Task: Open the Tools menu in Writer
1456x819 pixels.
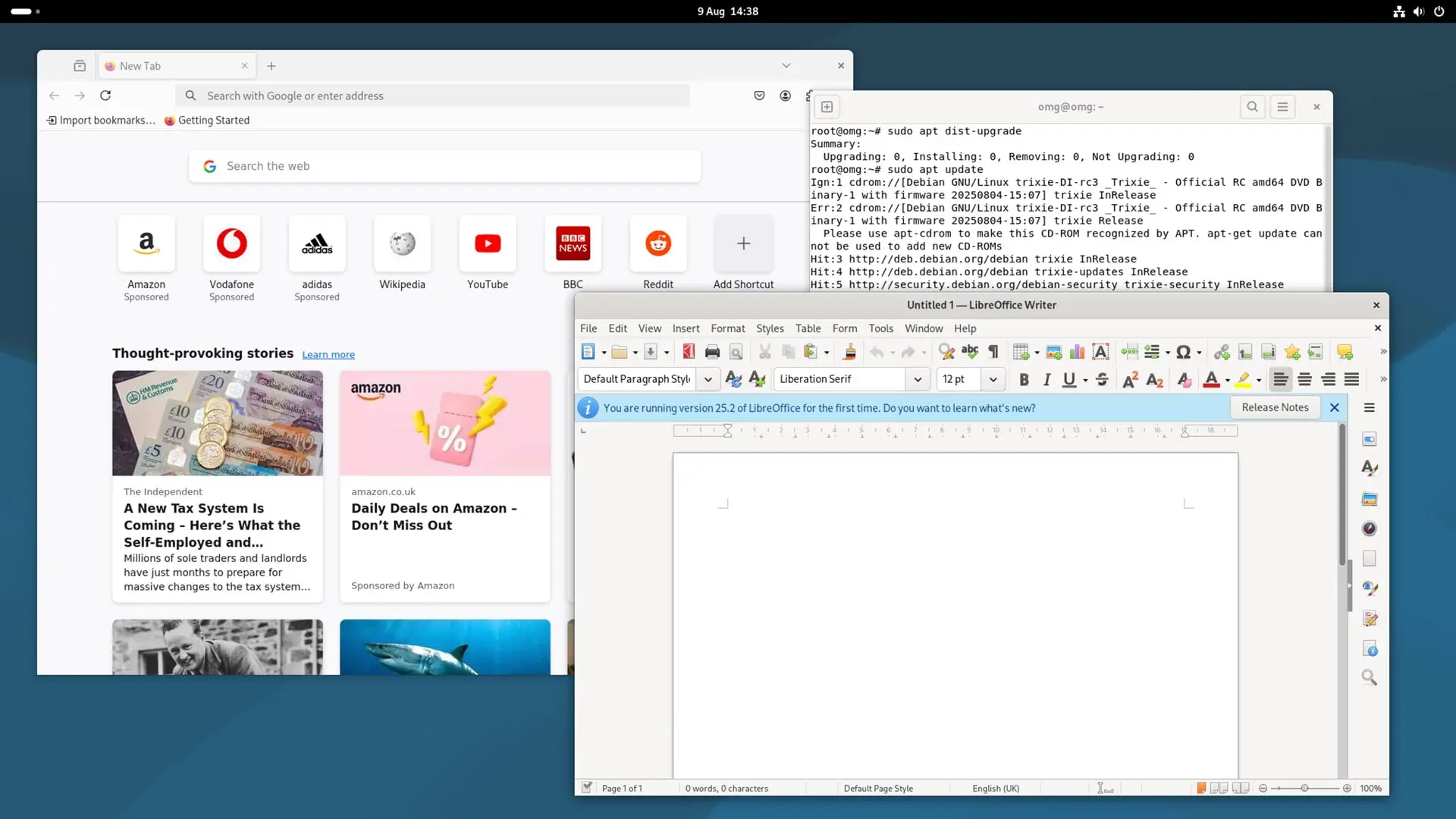Action: (x=880, y=328)
